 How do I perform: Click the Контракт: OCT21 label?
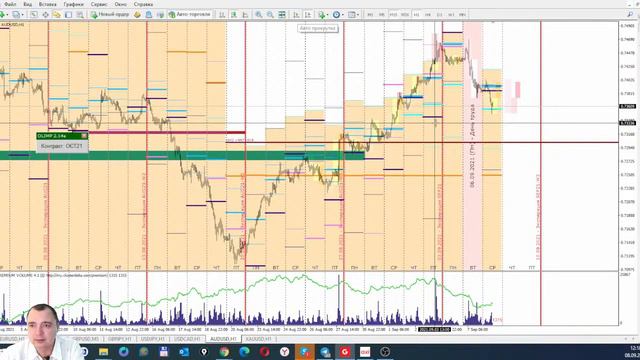click(62, 146)
